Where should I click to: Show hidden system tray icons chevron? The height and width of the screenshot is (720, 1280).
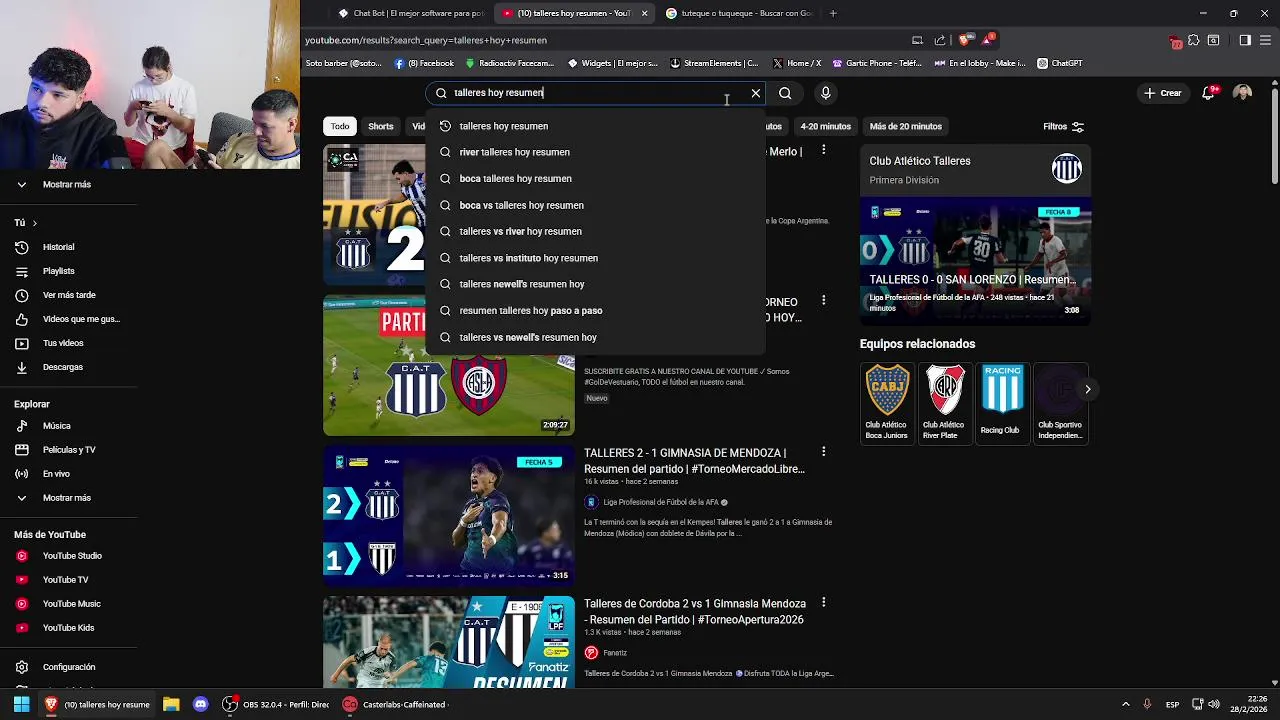[1125, 704]
